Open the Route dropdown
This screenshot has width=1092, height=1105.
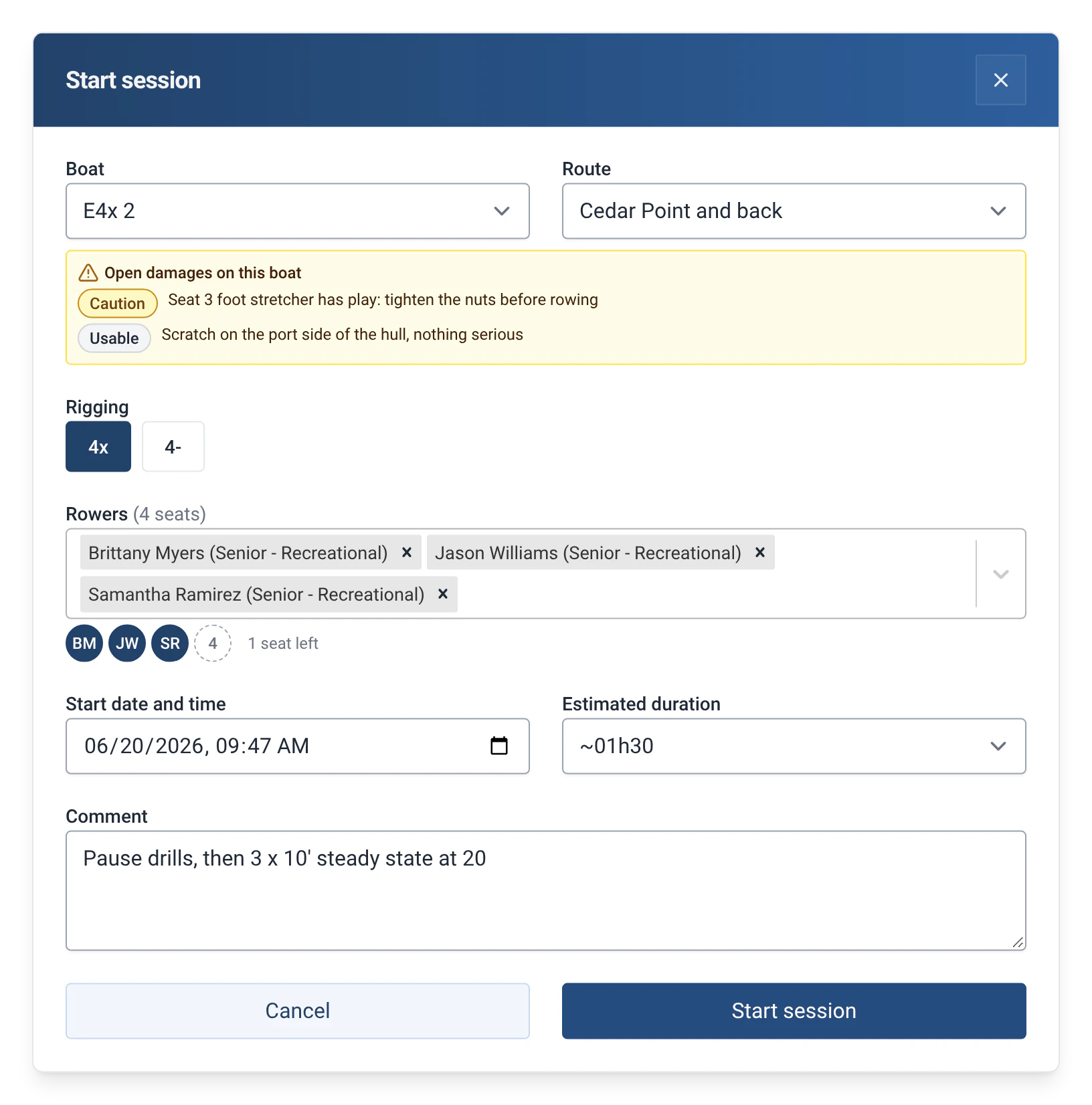pyautogui.click(x=794, y=211)
